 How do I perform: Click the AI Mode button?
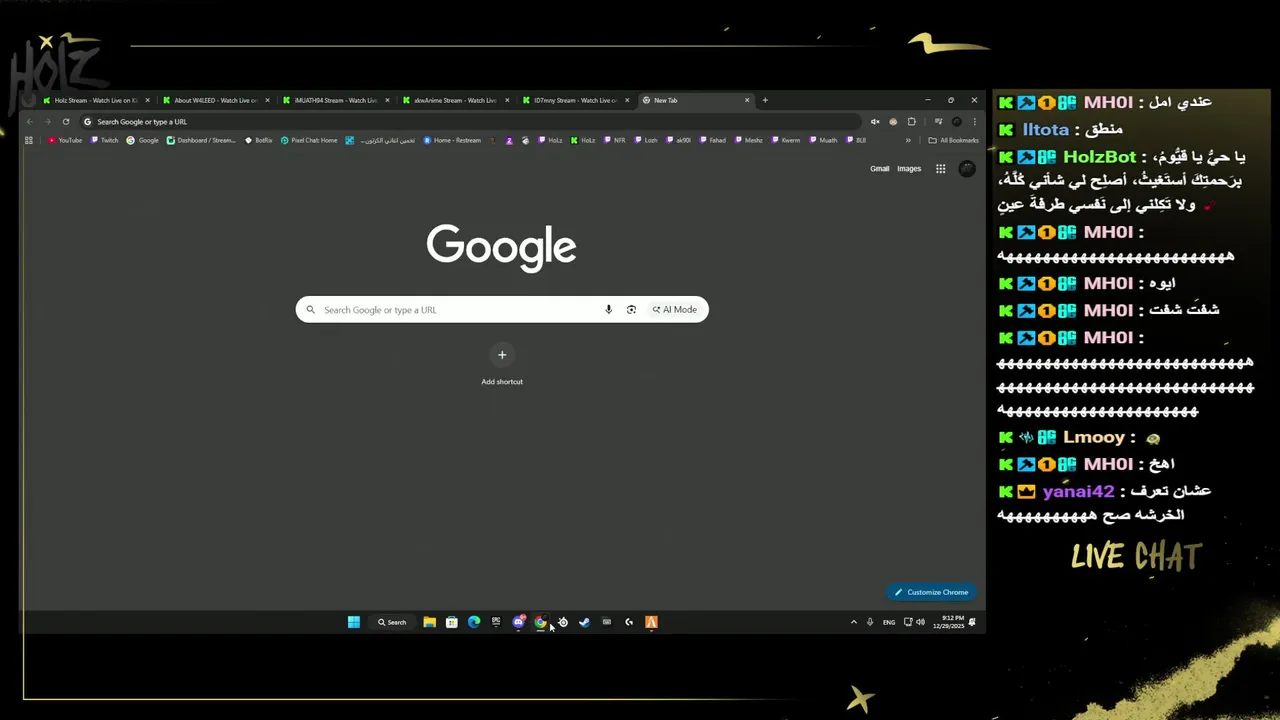click(675, 310)
